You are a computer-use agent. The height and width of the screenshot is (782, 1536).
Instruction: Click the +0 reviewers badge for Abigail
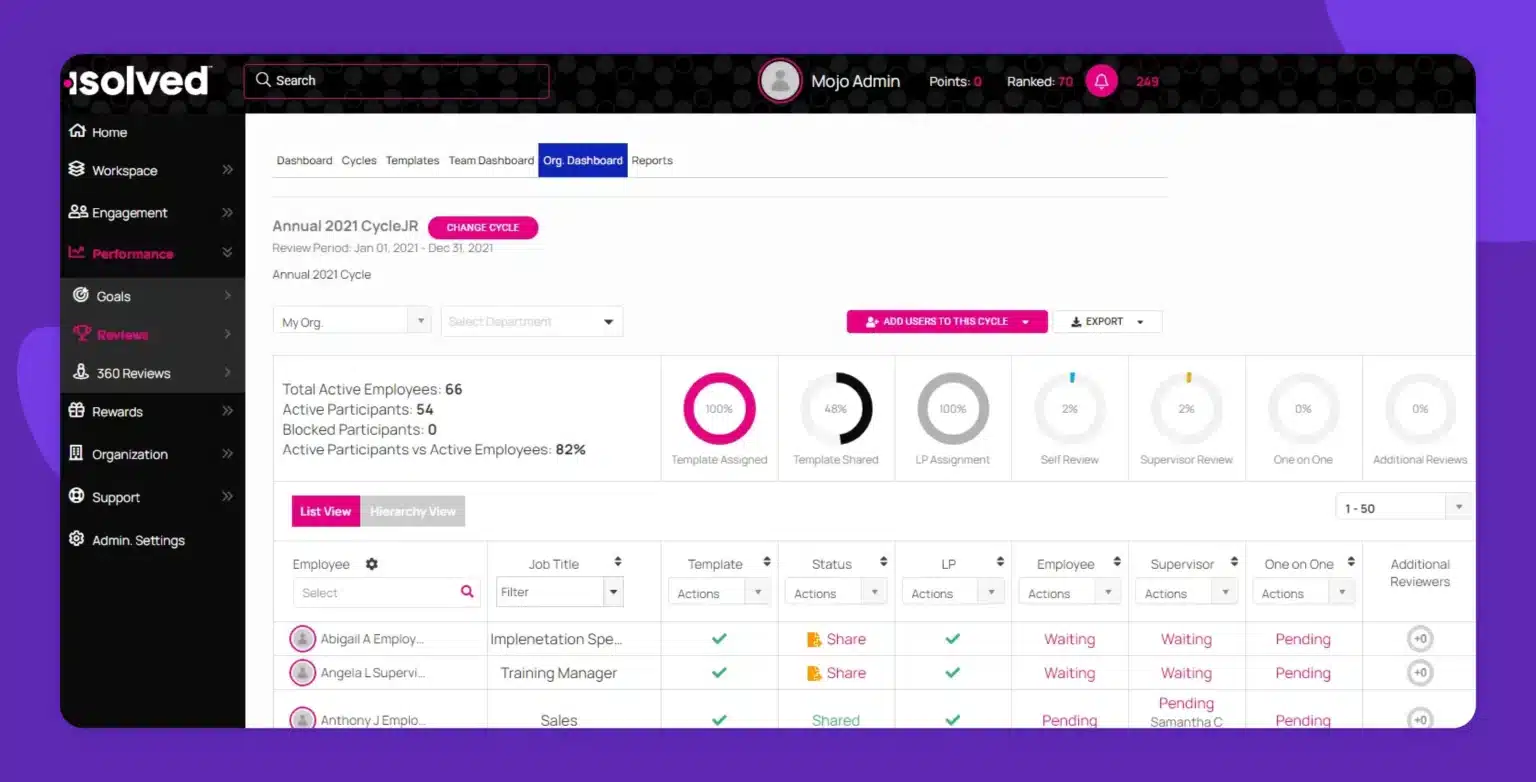1420,639
